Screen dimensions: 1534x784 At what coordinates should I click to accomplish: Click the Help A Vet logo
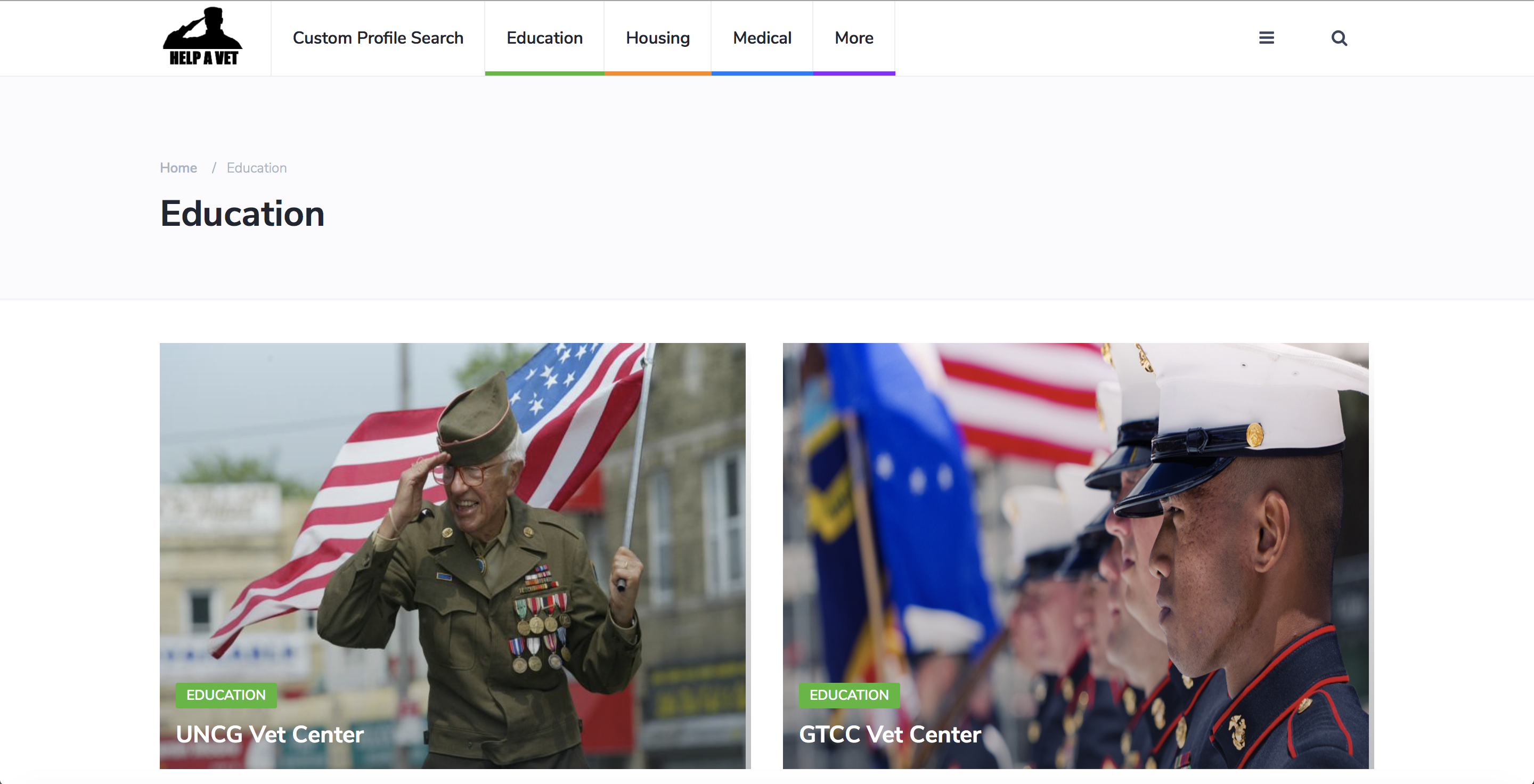point(202,37)
